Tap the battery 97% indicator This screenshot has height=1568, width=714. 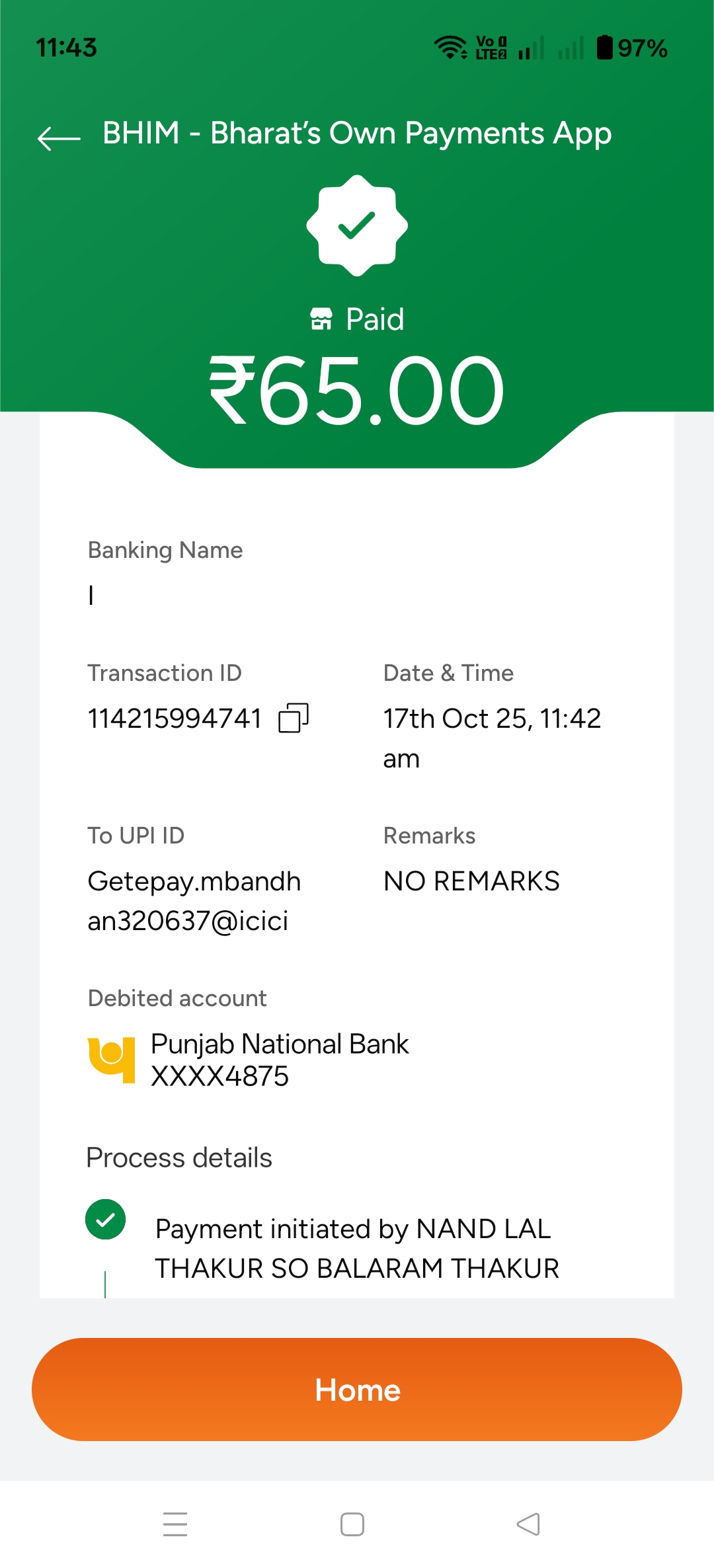(632, 48)
